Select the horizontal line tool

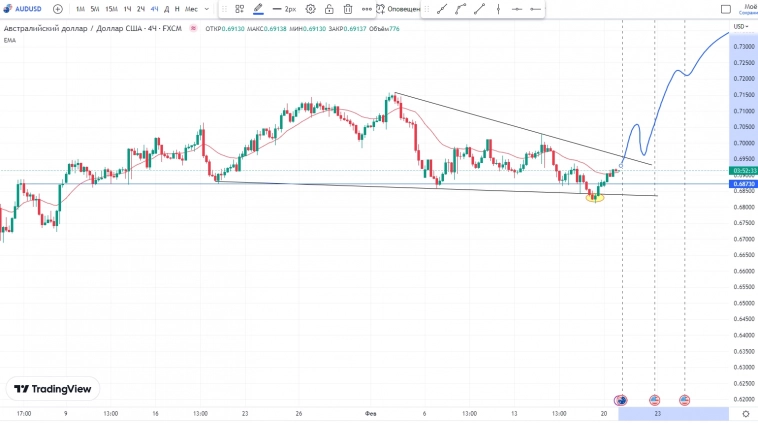coord(517,9)
